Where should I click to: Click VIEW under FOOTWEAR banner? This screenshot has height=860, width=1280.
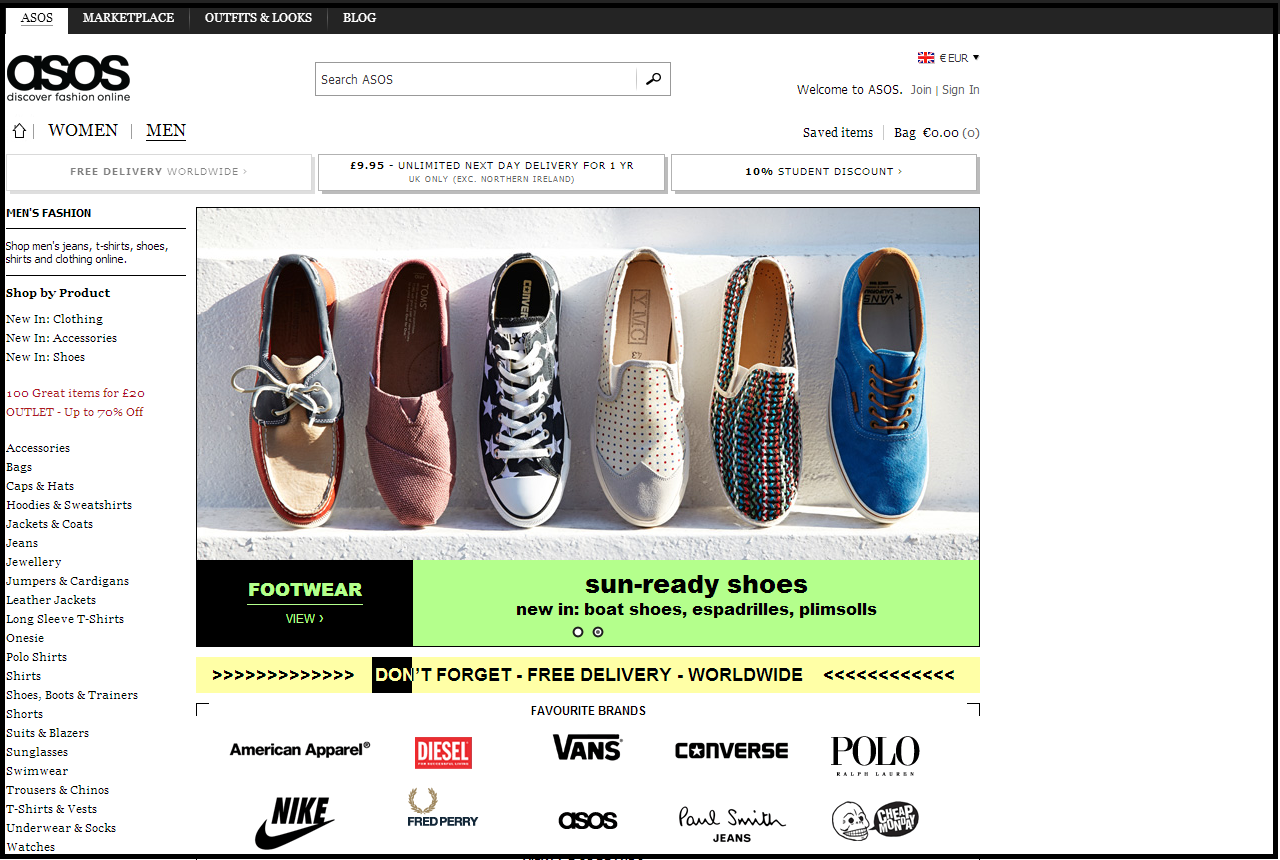tap(303, 618)
